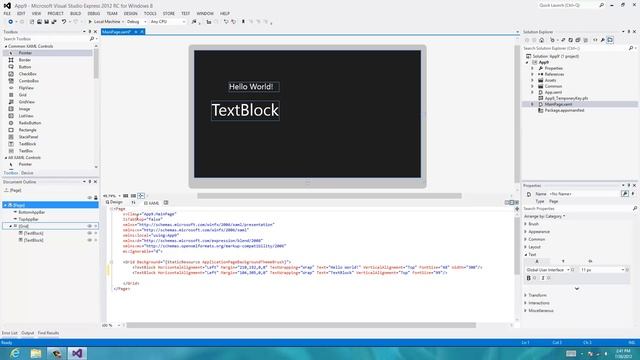
Task: Toggle Preview Selected Items in Solution Explorer
Action: (x=610, y=40)
